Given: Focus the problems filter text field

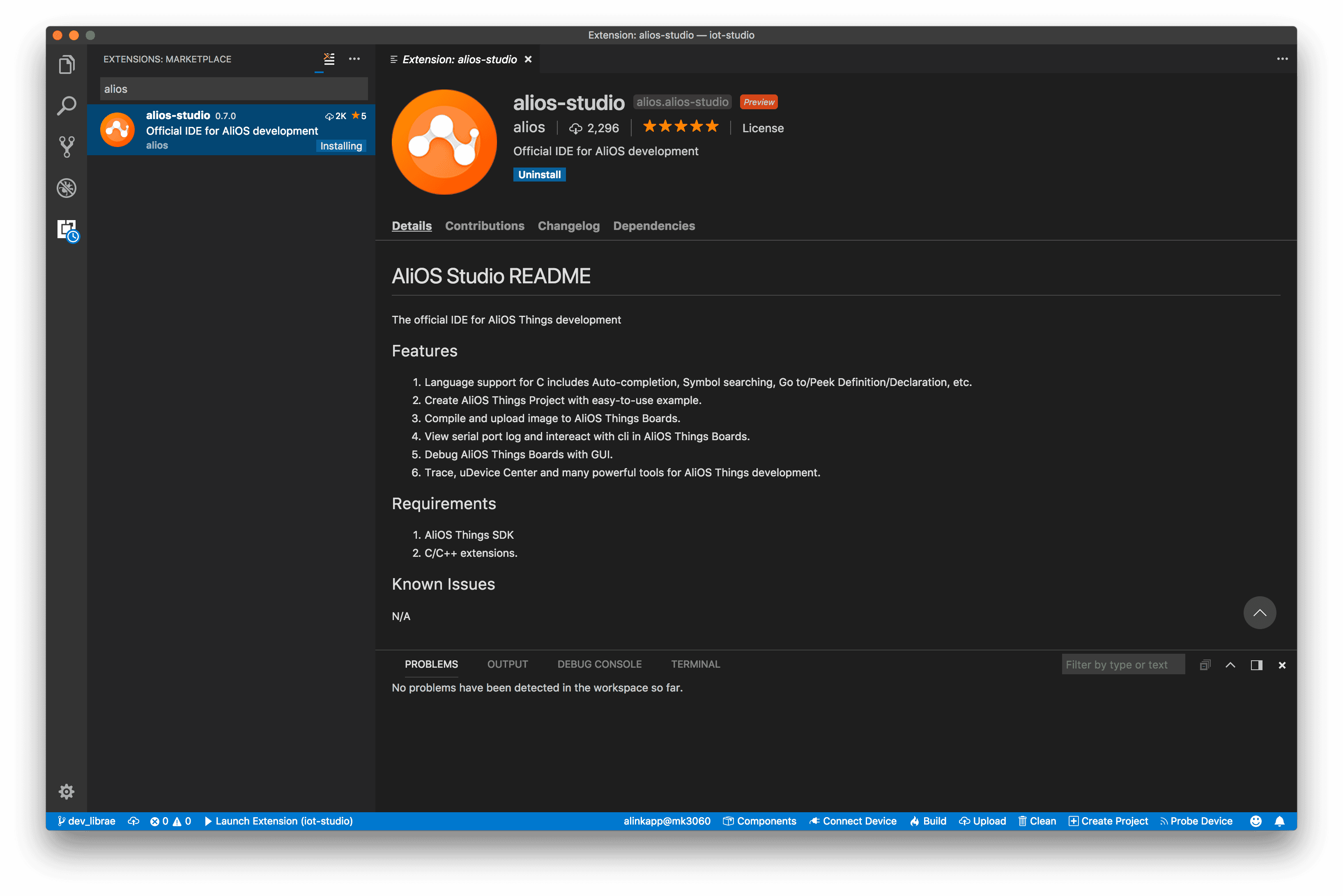Looking at the screenshot, I should 1122,664.
